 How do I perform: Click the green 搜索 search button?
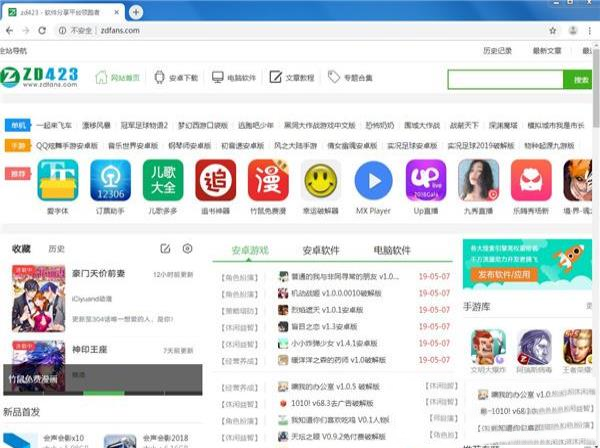[578, 80]
